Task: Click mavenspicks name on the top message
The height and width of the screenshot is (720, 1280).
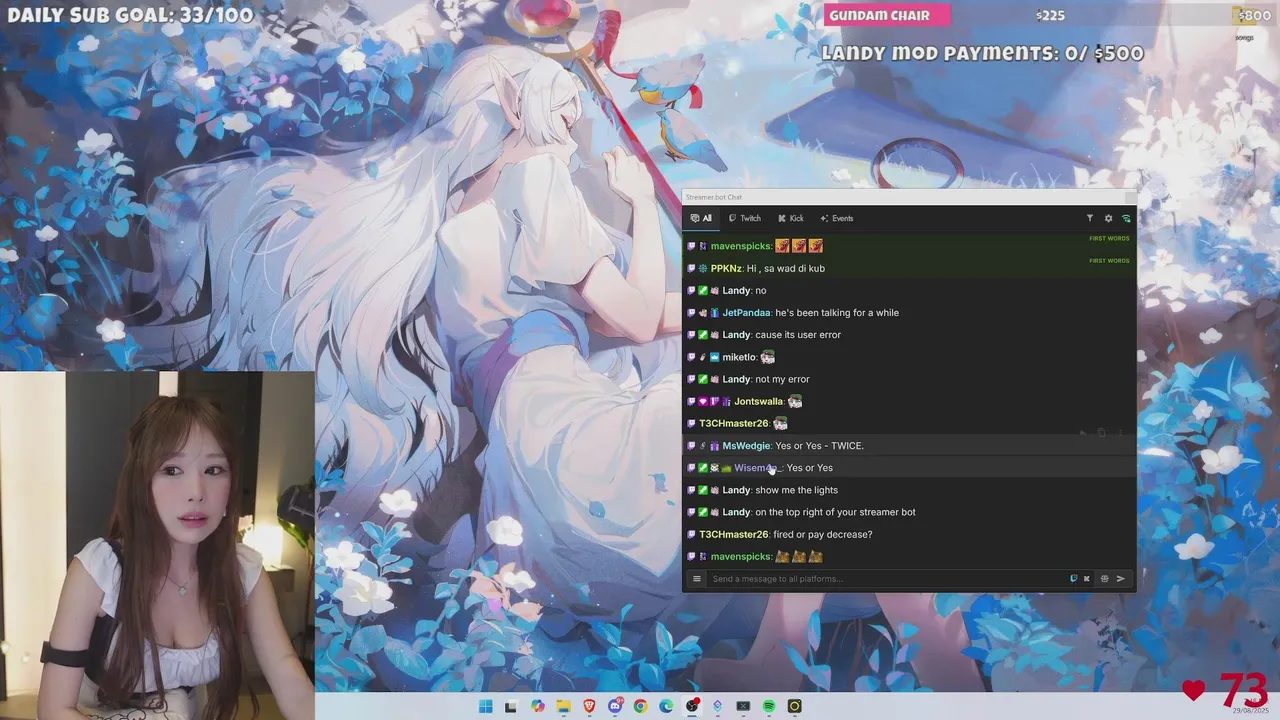Action: (x=741, y=246)
